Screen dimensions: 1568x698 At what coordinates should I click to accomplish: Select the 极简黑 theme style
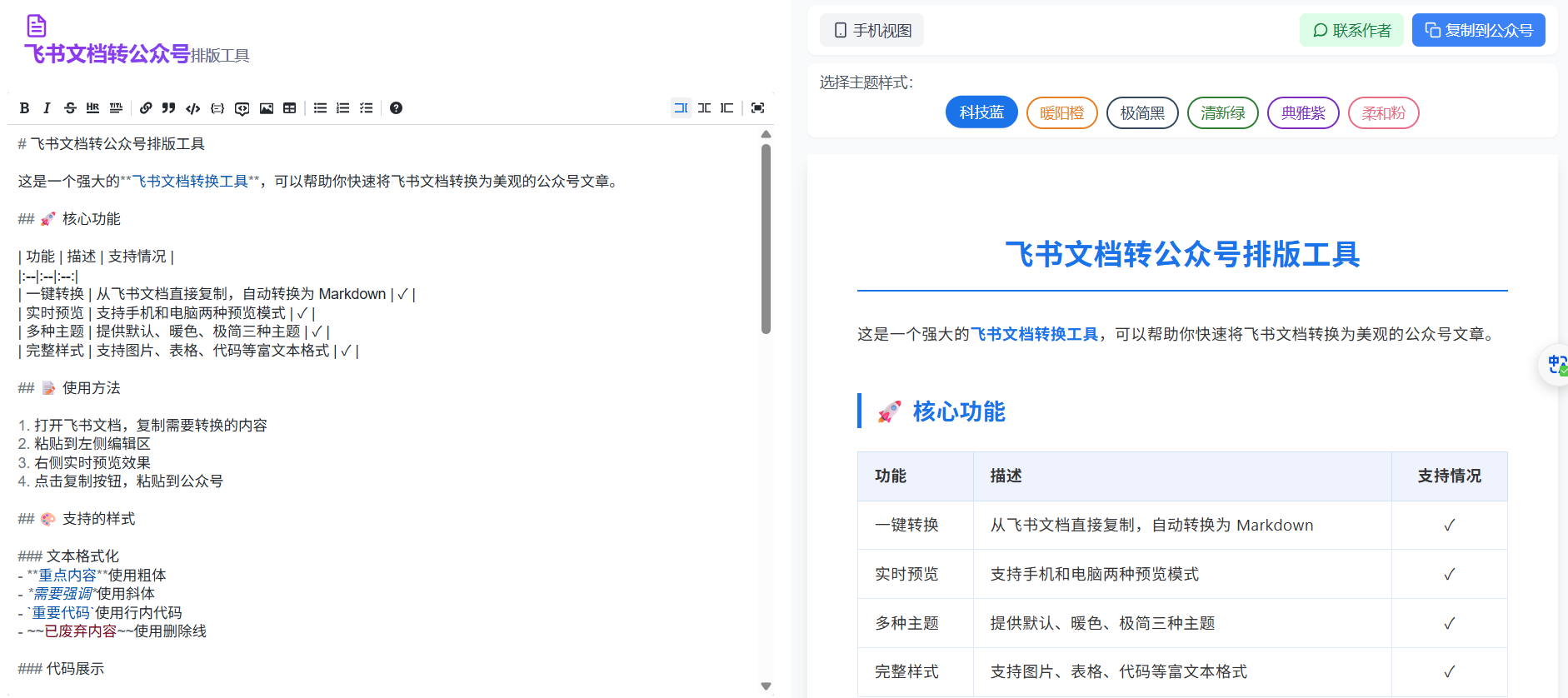[x=1142, y=112]
